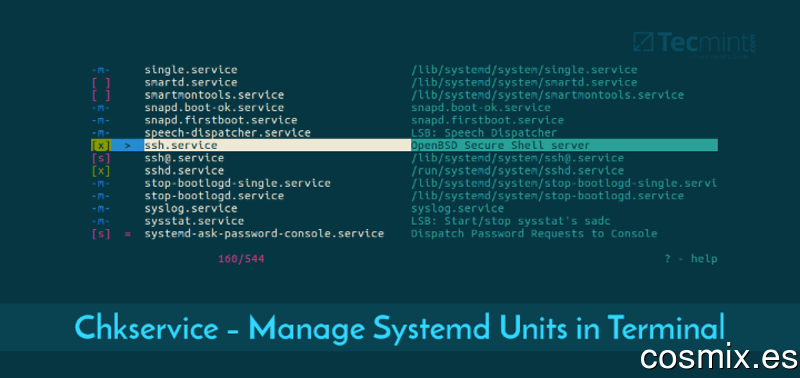
Task: Toggle the [s] state of systemd-ask-password-console.service
Action: [101, 234]
